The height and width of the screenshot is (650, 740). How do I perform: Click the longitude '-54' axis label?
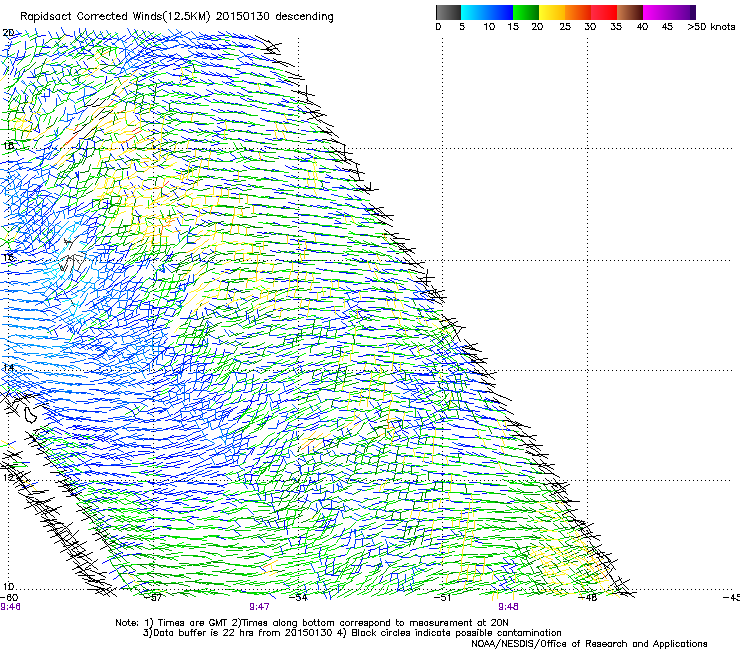300,598
